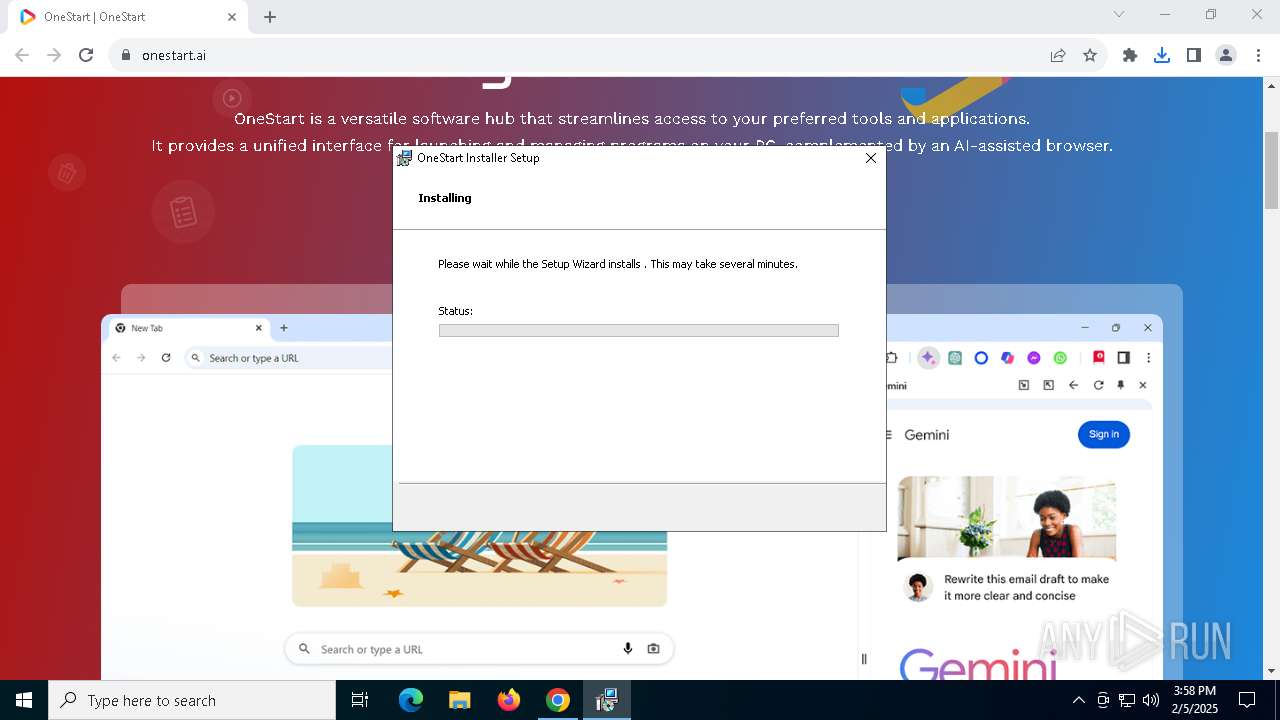Click the camera image search icon
The width and height of the screenshot is (1280, 720).
tap(653, 649)
